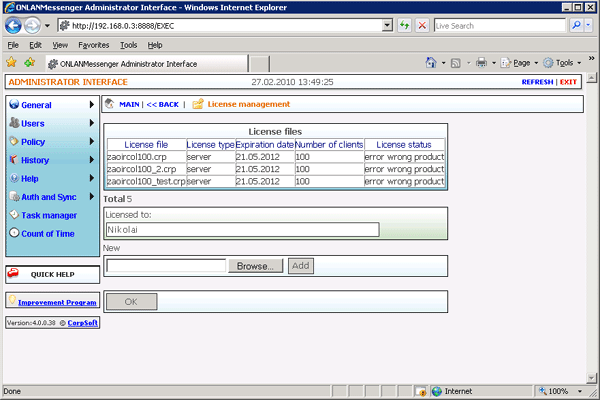600x400 pixels.
Task: Click the red Stop loading icon
Action: click(422, 26)
